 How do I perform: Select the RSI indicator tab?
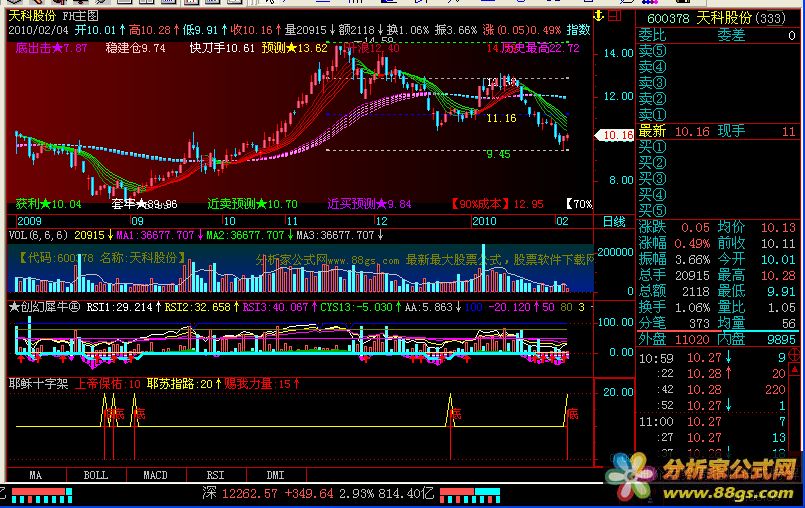[x=215, y=474]
